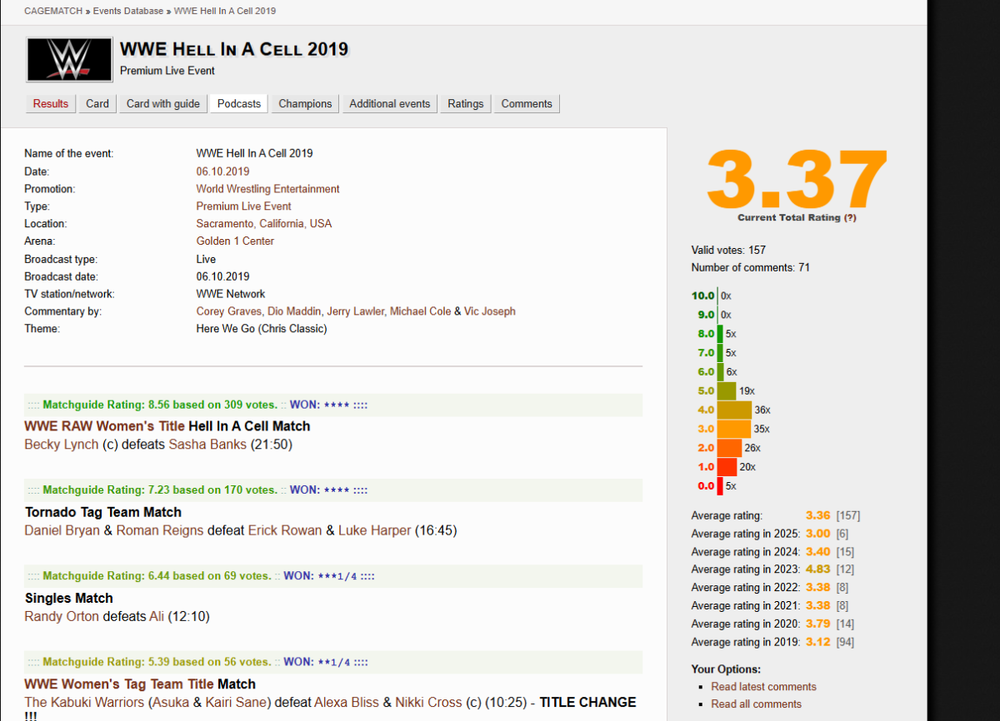Image resolution: width=1000 pixels, height=721 pixels.
Task: Go to the Champions tab
Action: click(x=305, y=104)
